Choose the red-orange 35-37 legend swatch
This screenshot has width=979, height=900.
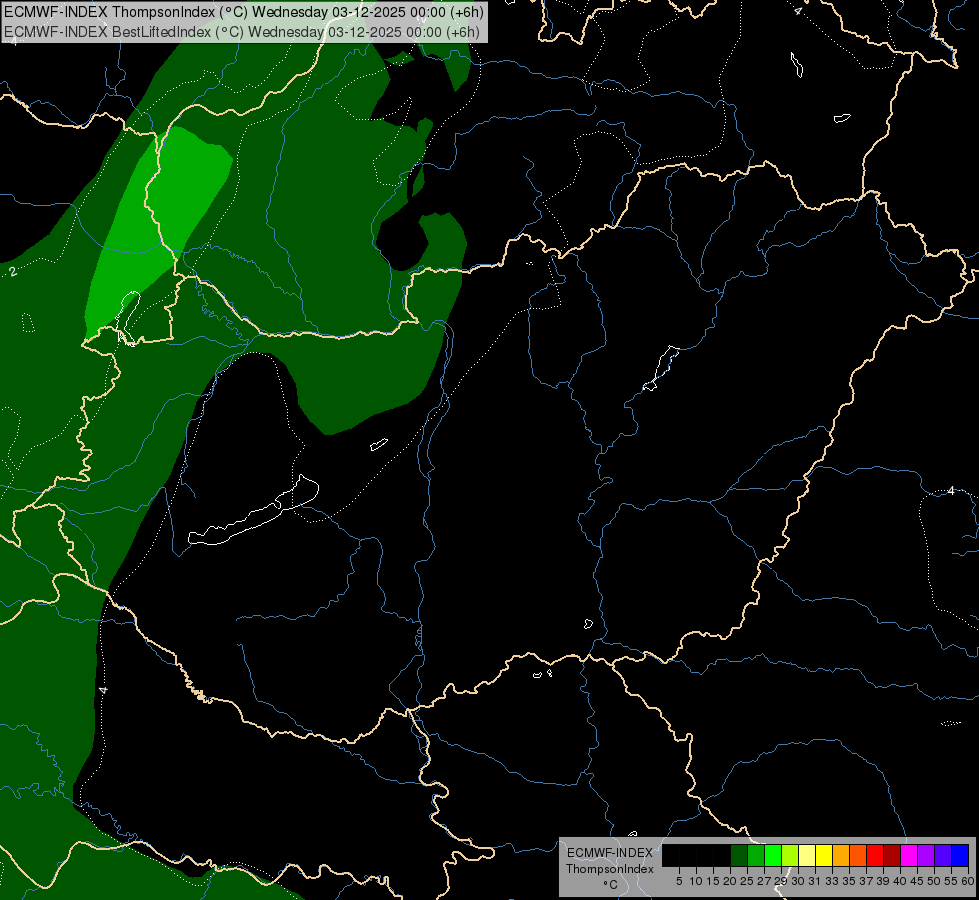(x=858, y=855)
